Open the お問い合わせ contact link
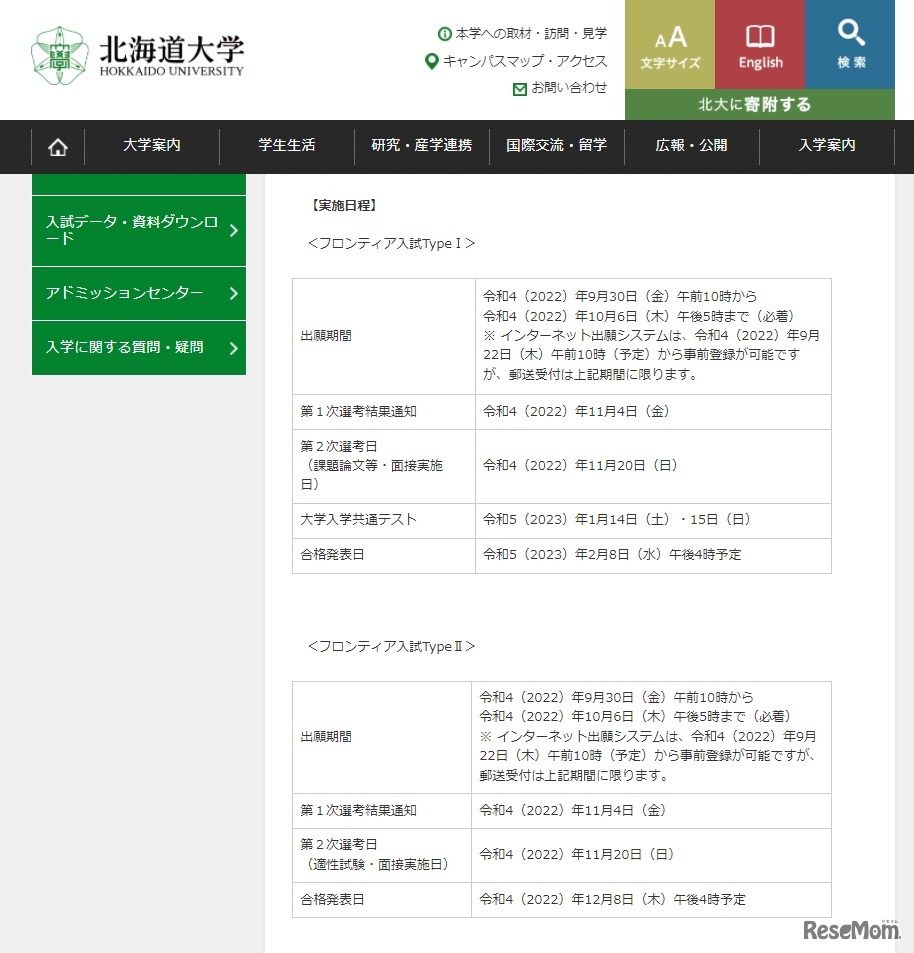914x953 pixels. point(569,88)
